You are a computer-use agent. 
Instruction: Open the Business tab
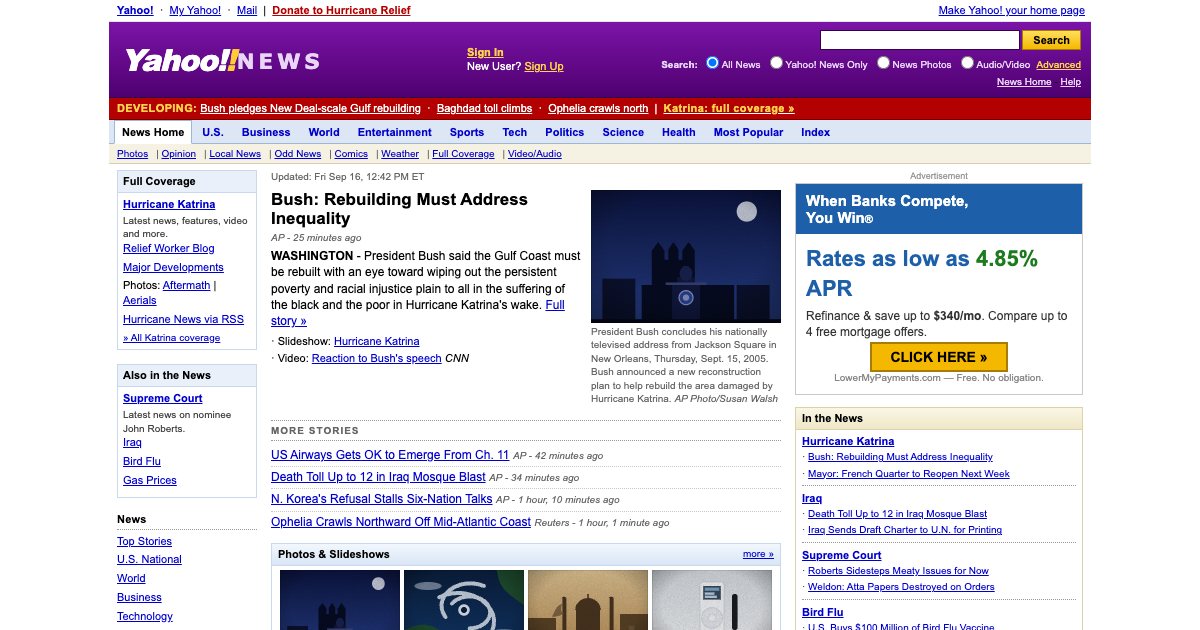point(266,132)
